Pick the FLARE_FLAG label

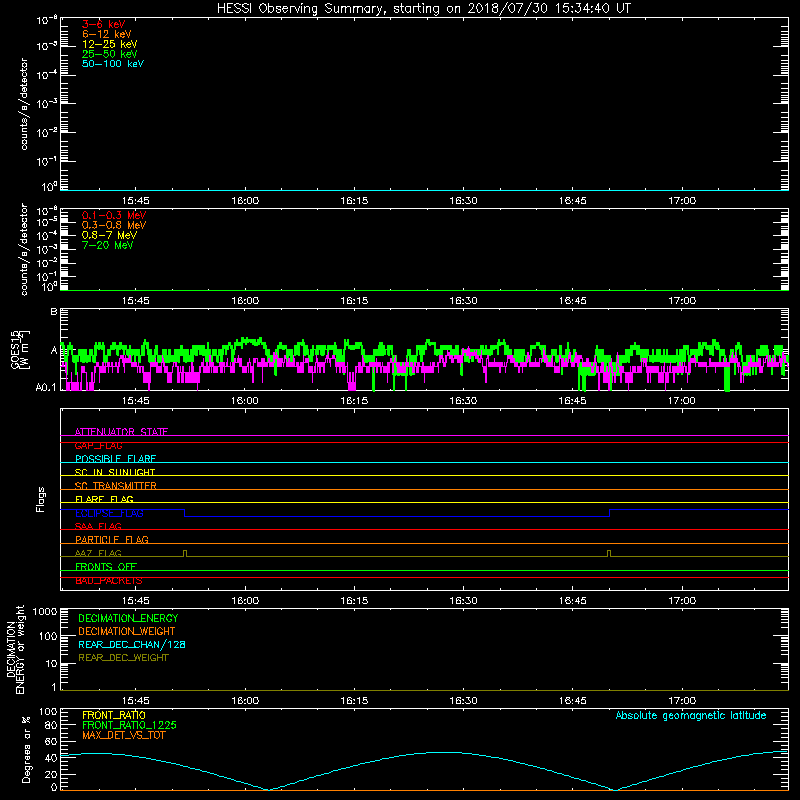click(104, 499)
